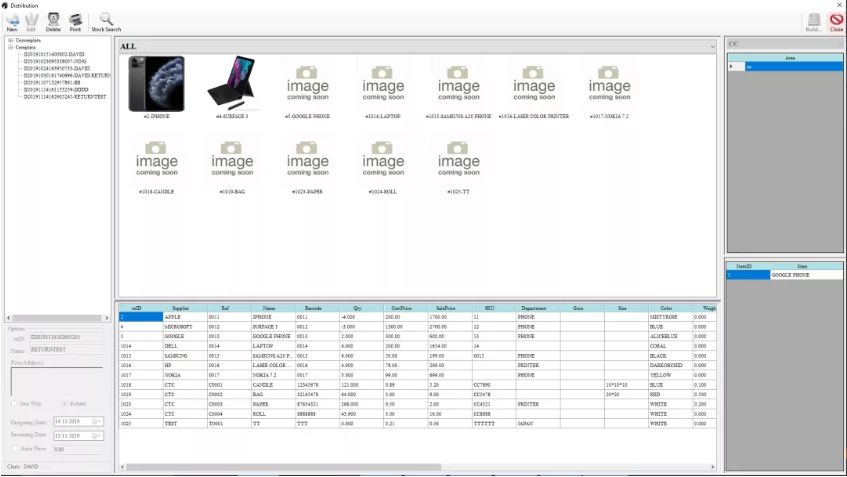847x477 pixels.
Task: Click the Build icon in the toolbar
Action: point(813,20)
